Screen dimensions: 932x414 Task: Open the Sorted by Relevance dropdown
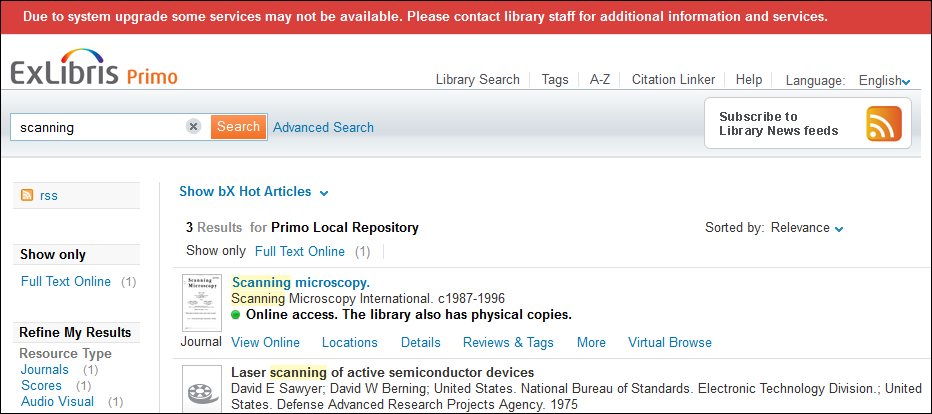[x=806, y=228]
